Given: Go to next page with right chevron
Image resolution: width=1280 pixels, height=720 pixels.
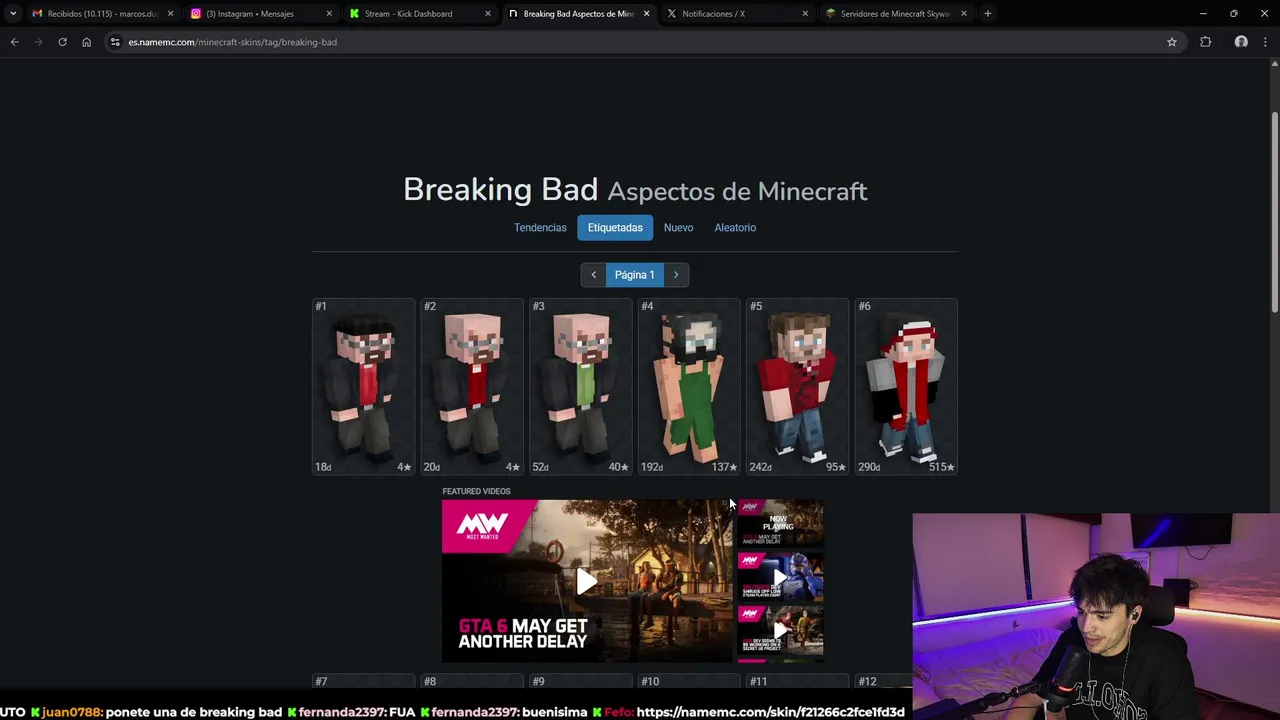Looking at the screenshot, I should point(676,275).
